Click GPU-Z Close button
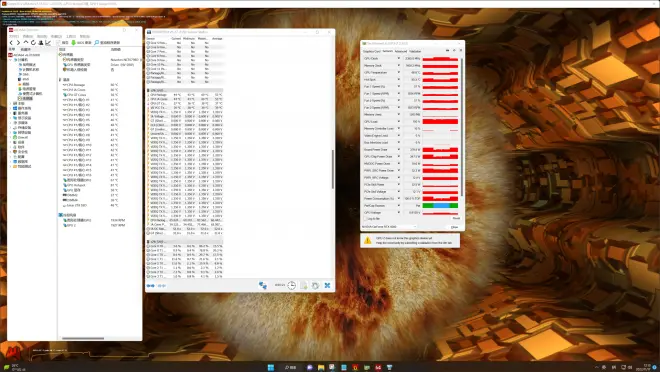 click(x=454, y=227)
